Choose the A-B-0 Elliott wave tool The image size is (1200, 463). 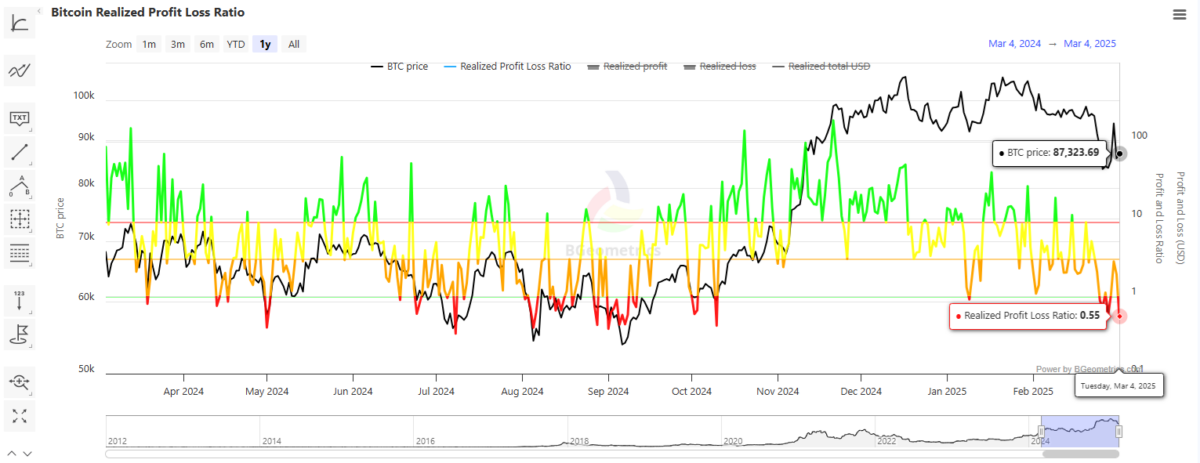tap(20, 185)
